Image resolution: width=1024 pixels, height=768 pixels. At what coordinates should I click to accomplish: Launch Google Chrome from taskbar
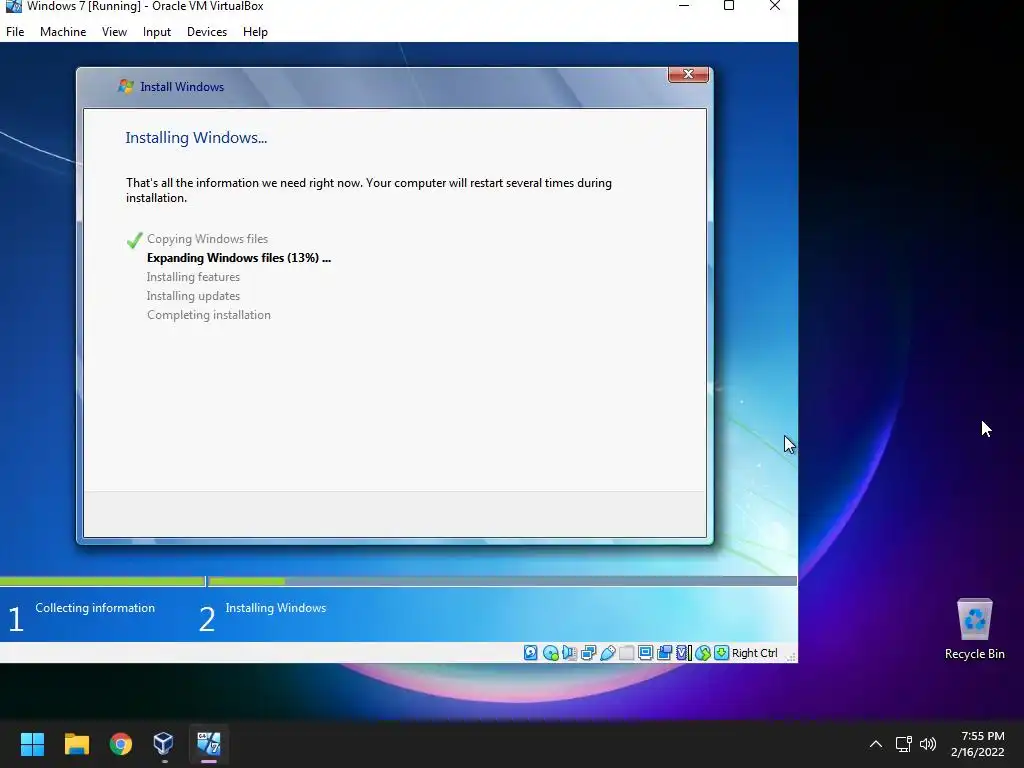pos(121,744)
